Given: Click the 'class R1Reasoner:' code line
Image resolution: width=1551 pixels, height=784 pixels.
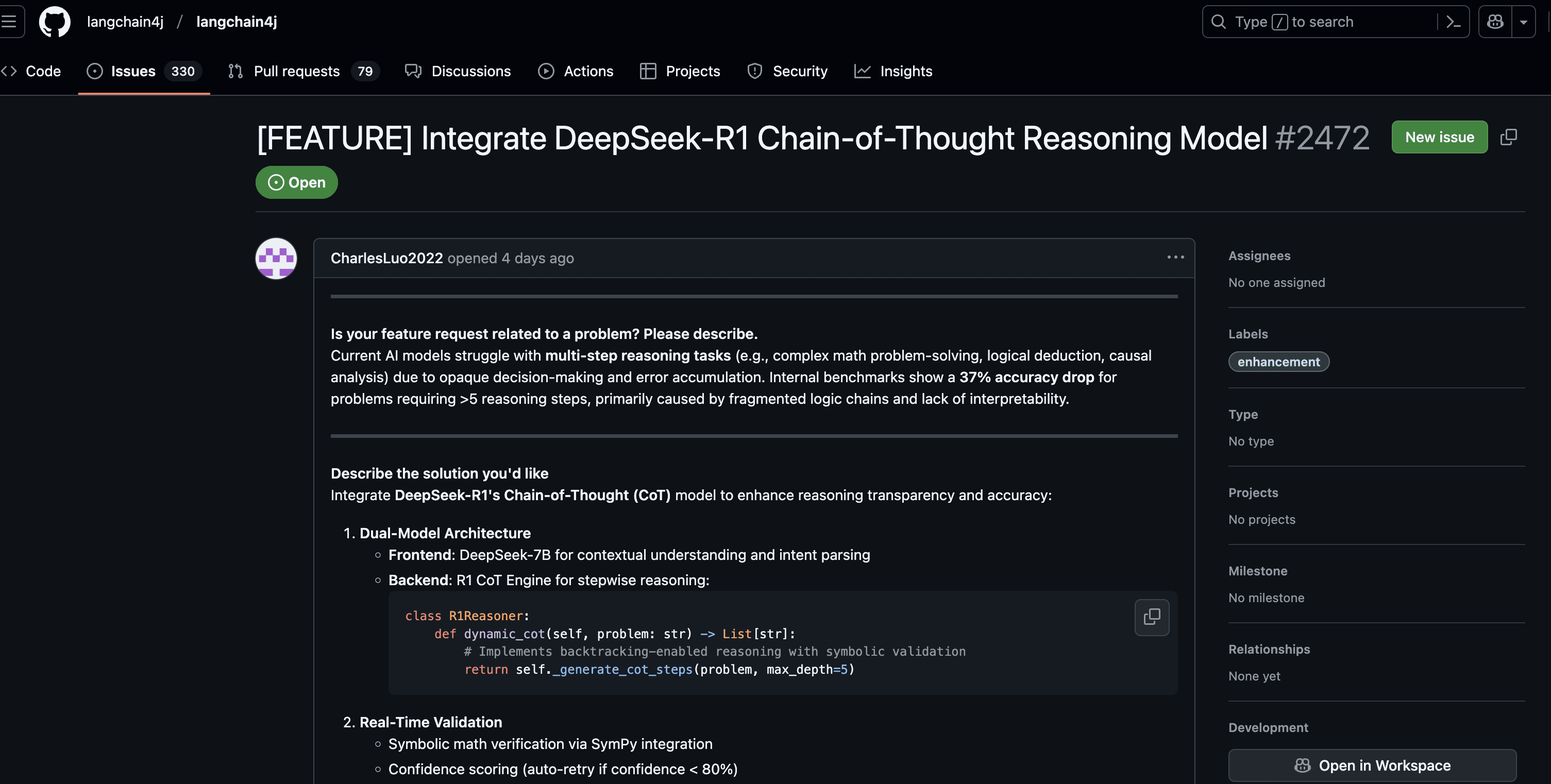Looking at the screenshot, I should 467,616.
